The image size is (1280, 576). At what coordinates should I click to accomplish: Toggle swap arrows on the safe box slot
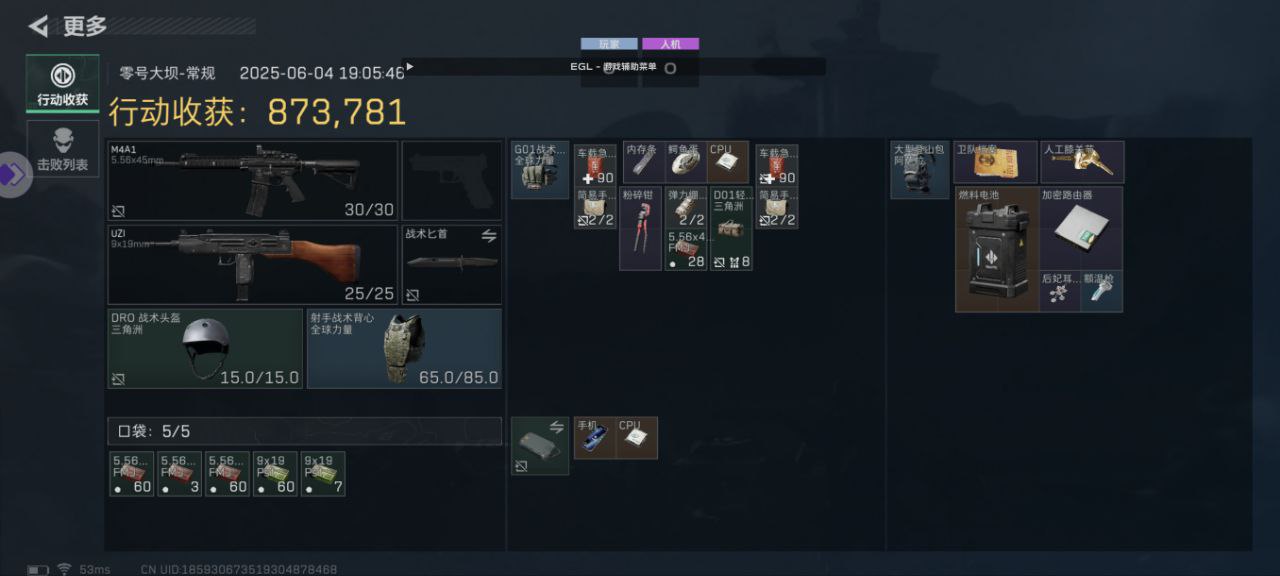557,427
